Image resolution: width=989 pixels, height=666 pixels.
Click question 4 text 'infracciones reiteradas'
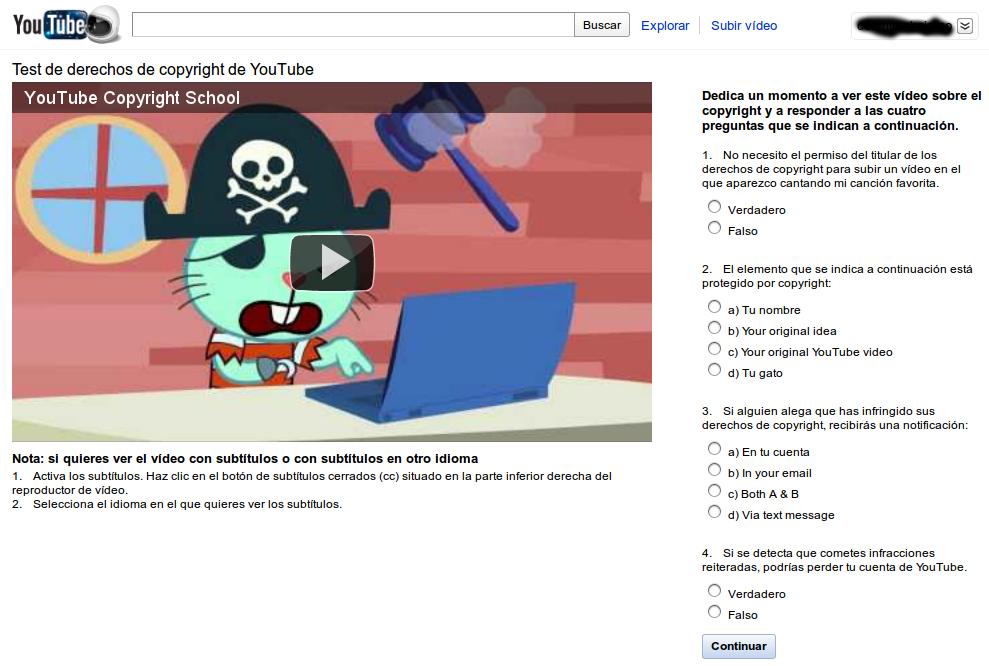834,560
